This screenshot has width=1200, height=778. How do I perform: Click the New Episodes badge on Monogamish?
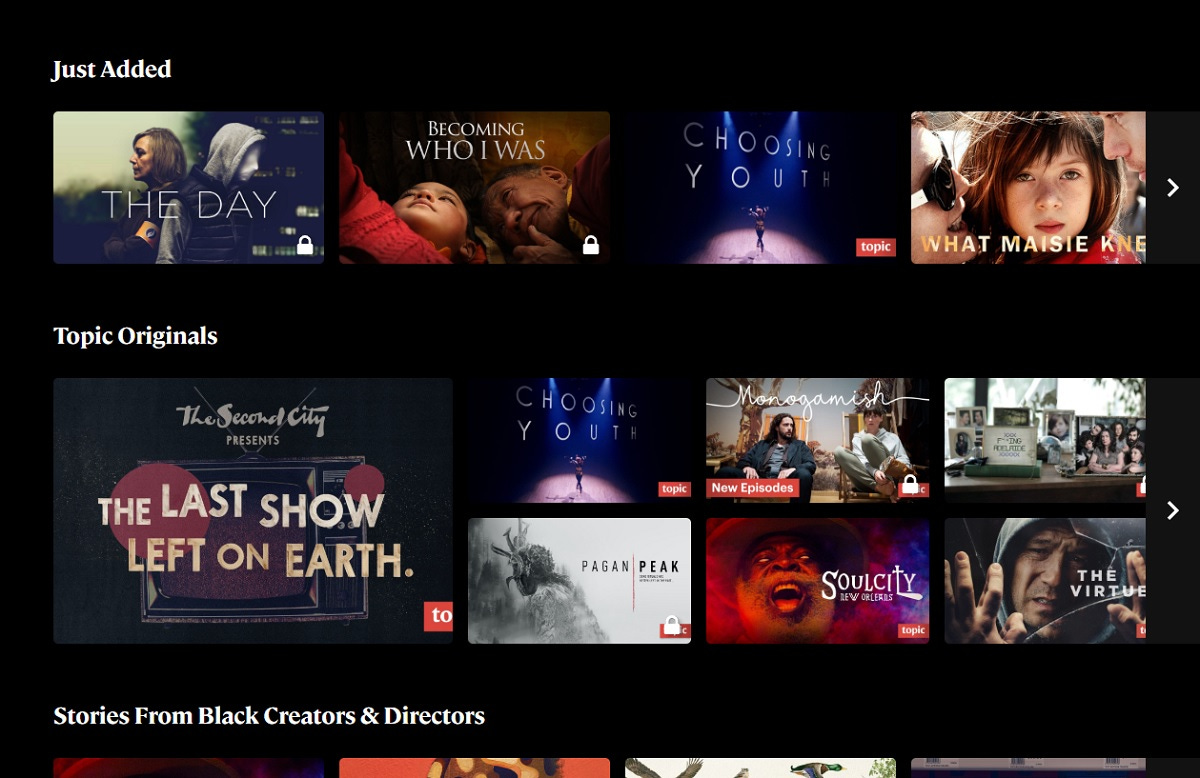[753, 488]
